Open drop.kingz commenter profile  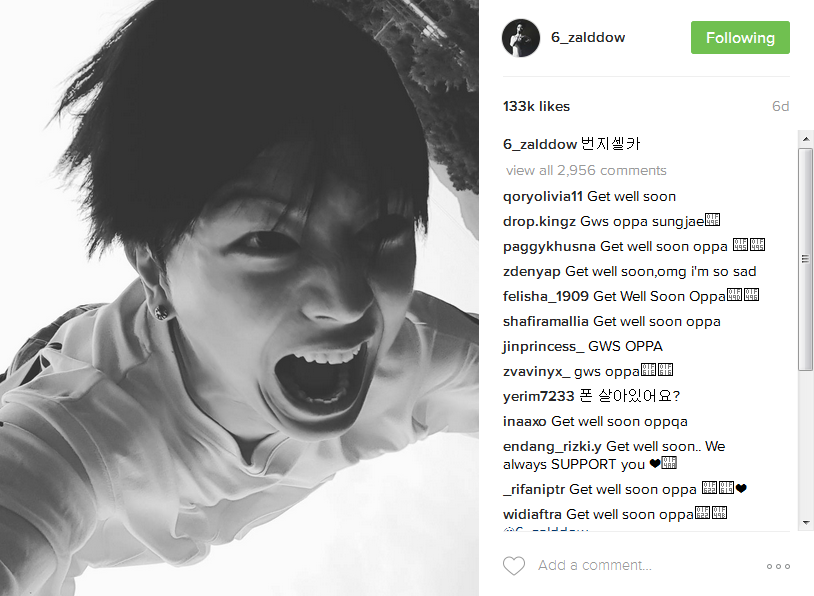tap(539, 222)
